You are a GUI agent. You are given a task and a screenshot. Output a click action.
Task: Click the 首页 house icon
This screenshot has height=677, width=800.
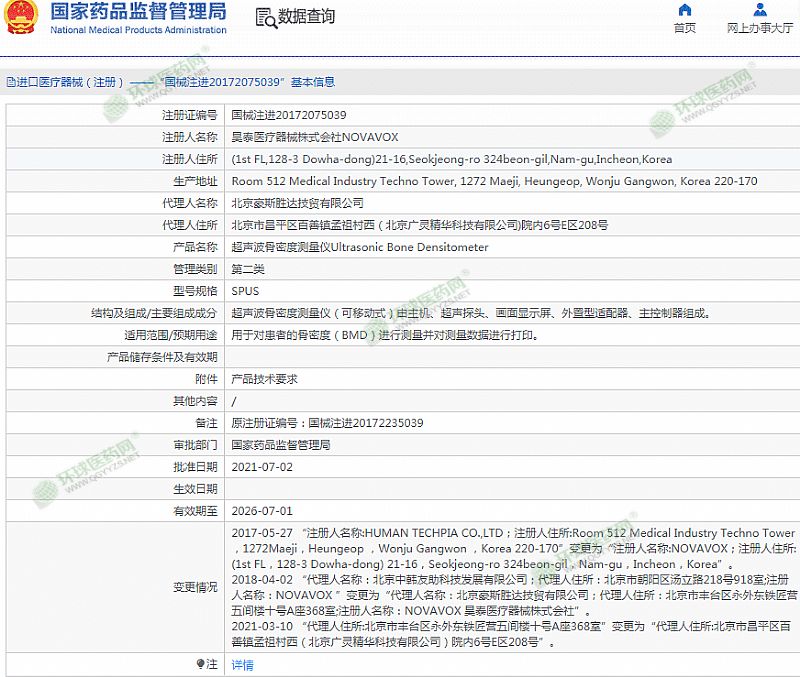[684, 10]
